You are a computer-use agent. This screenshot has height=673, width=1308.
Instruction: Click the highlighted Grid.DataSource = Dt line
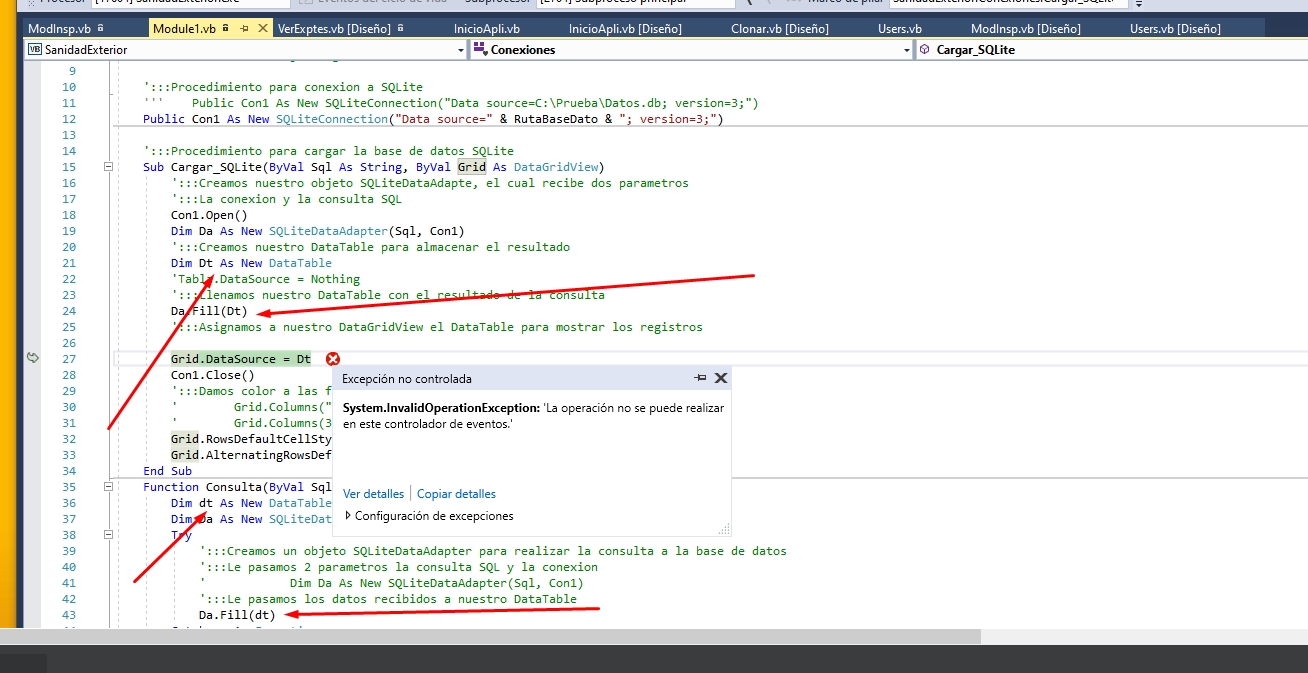tap(241, 359)
